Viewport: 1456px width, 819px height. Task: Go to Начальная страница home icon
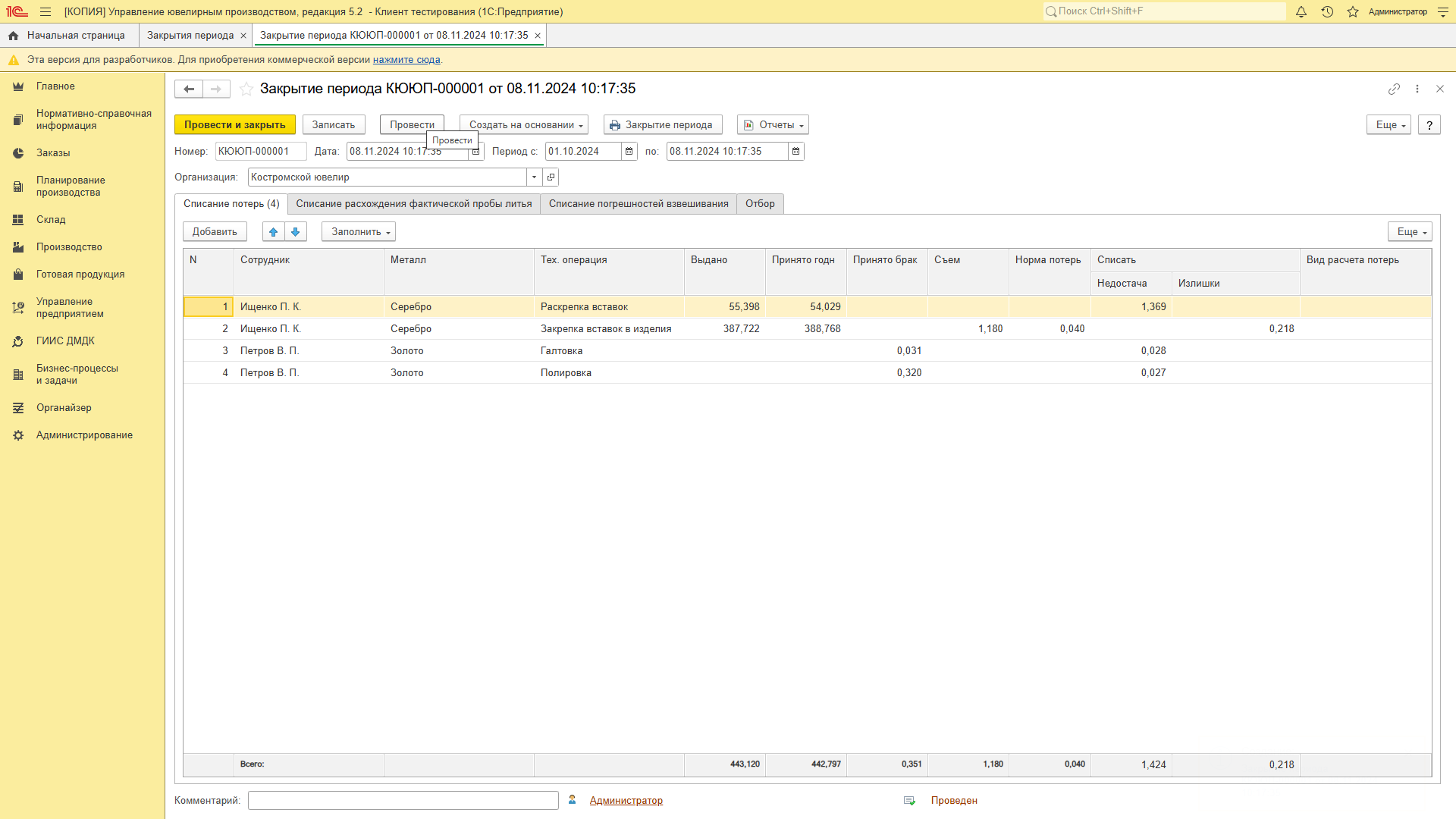click(13, 36)
